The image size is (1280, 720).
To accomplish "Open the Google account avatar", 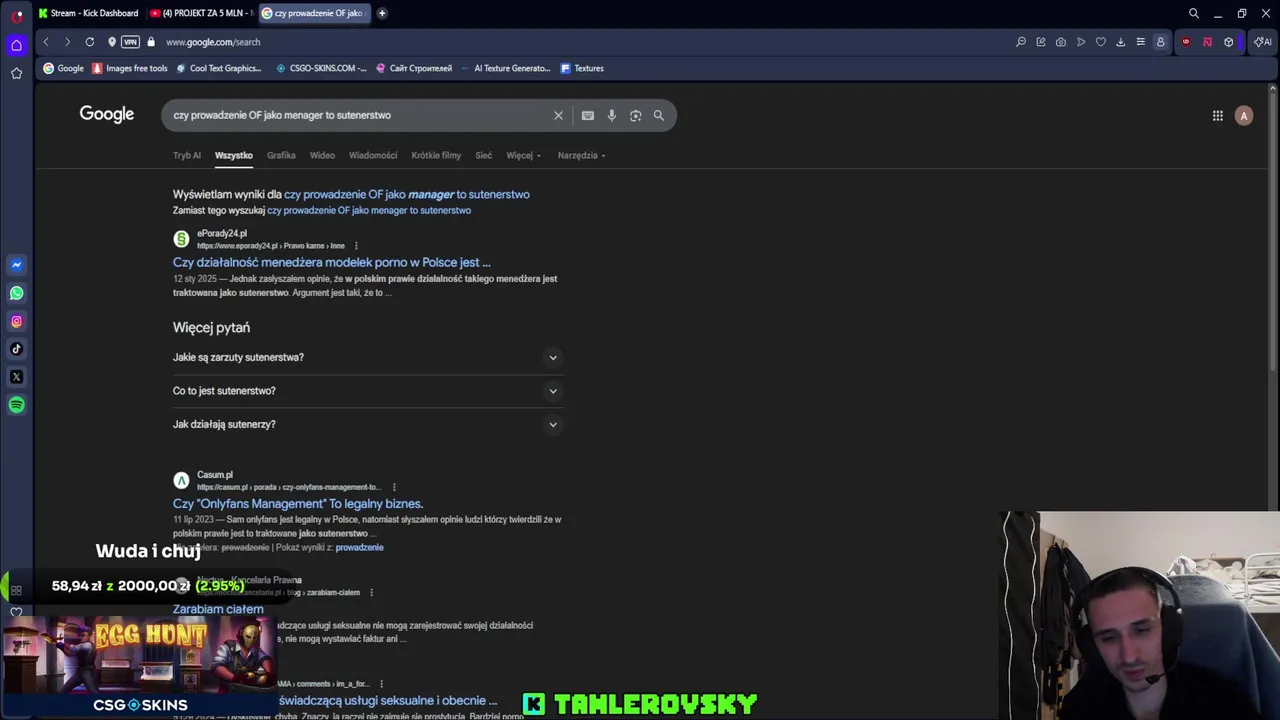I will coord(1244,116).
